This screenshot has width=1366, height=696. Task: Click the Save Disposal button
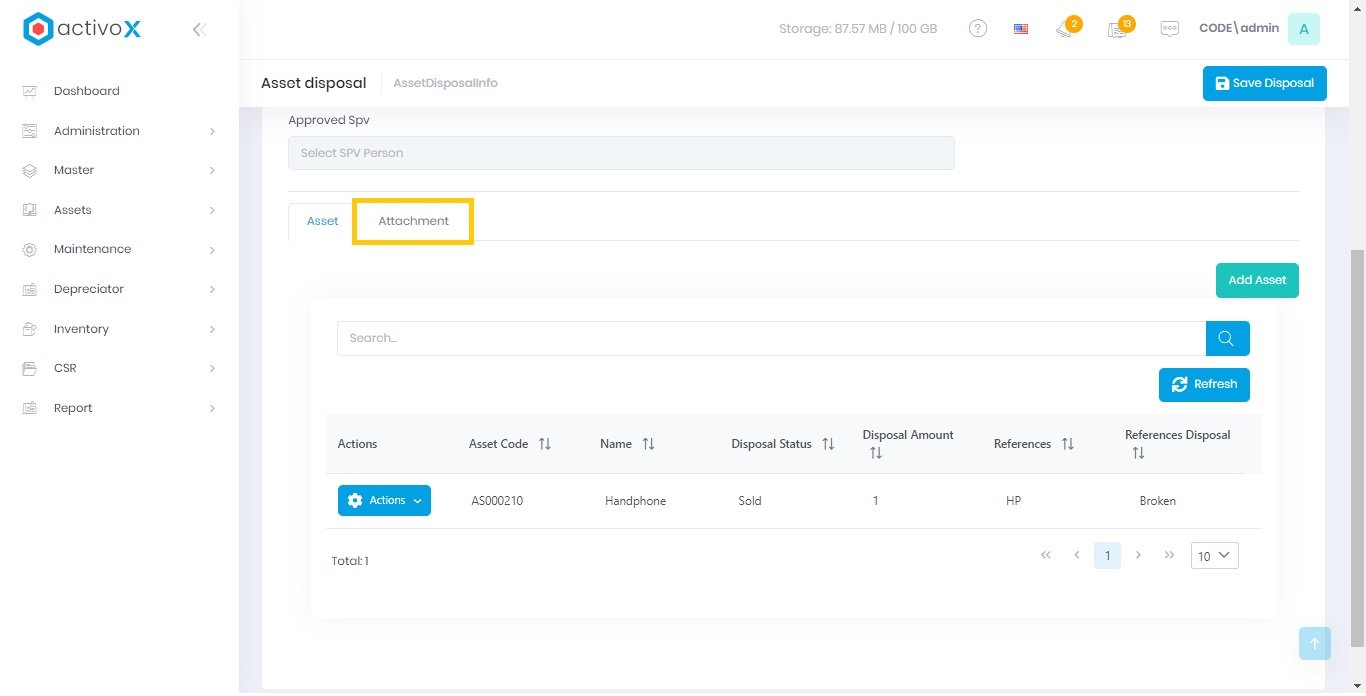click(1264, 83)
